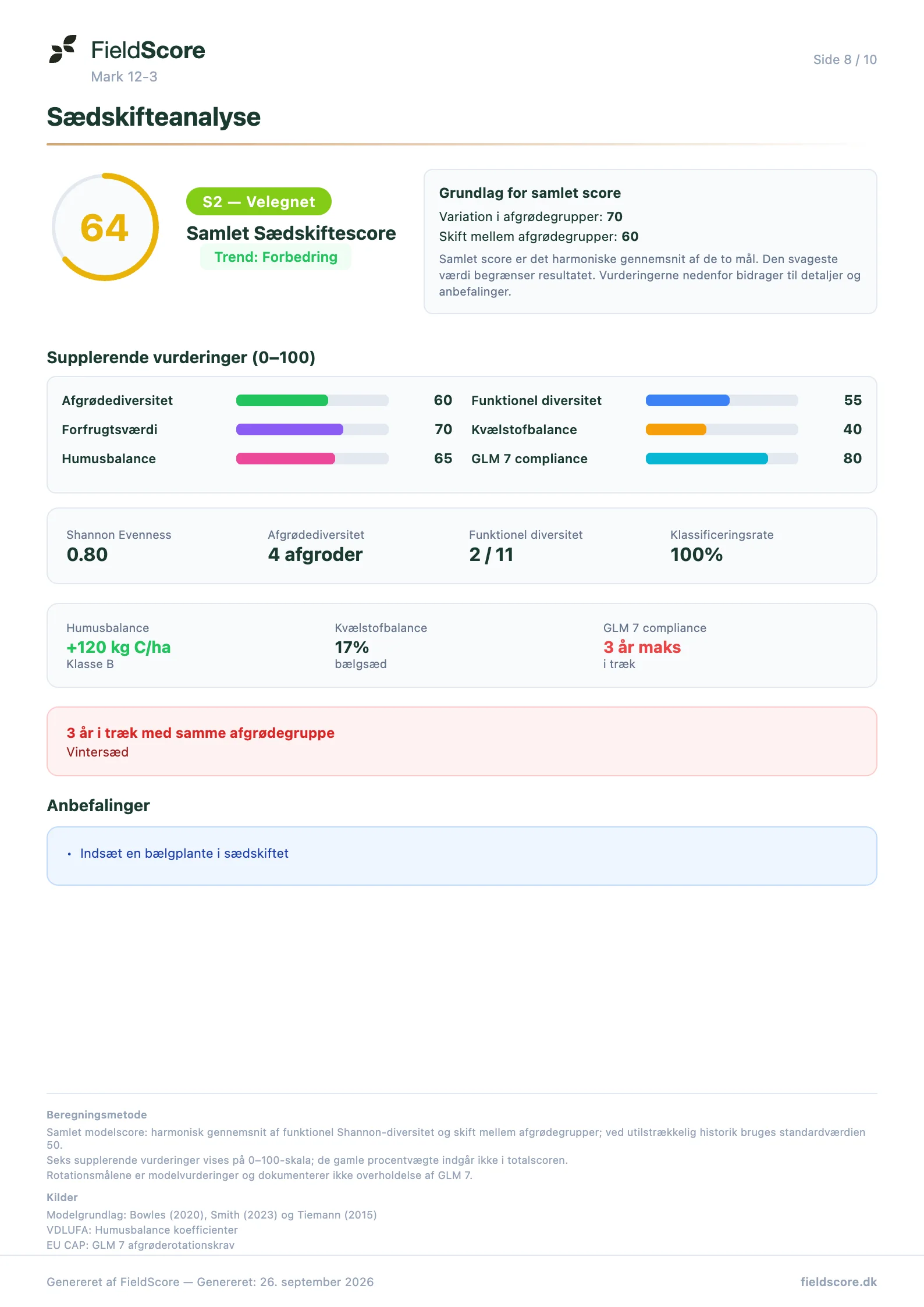
Task: Click the Shannon Evenness value 0.80
Action: 87,555
